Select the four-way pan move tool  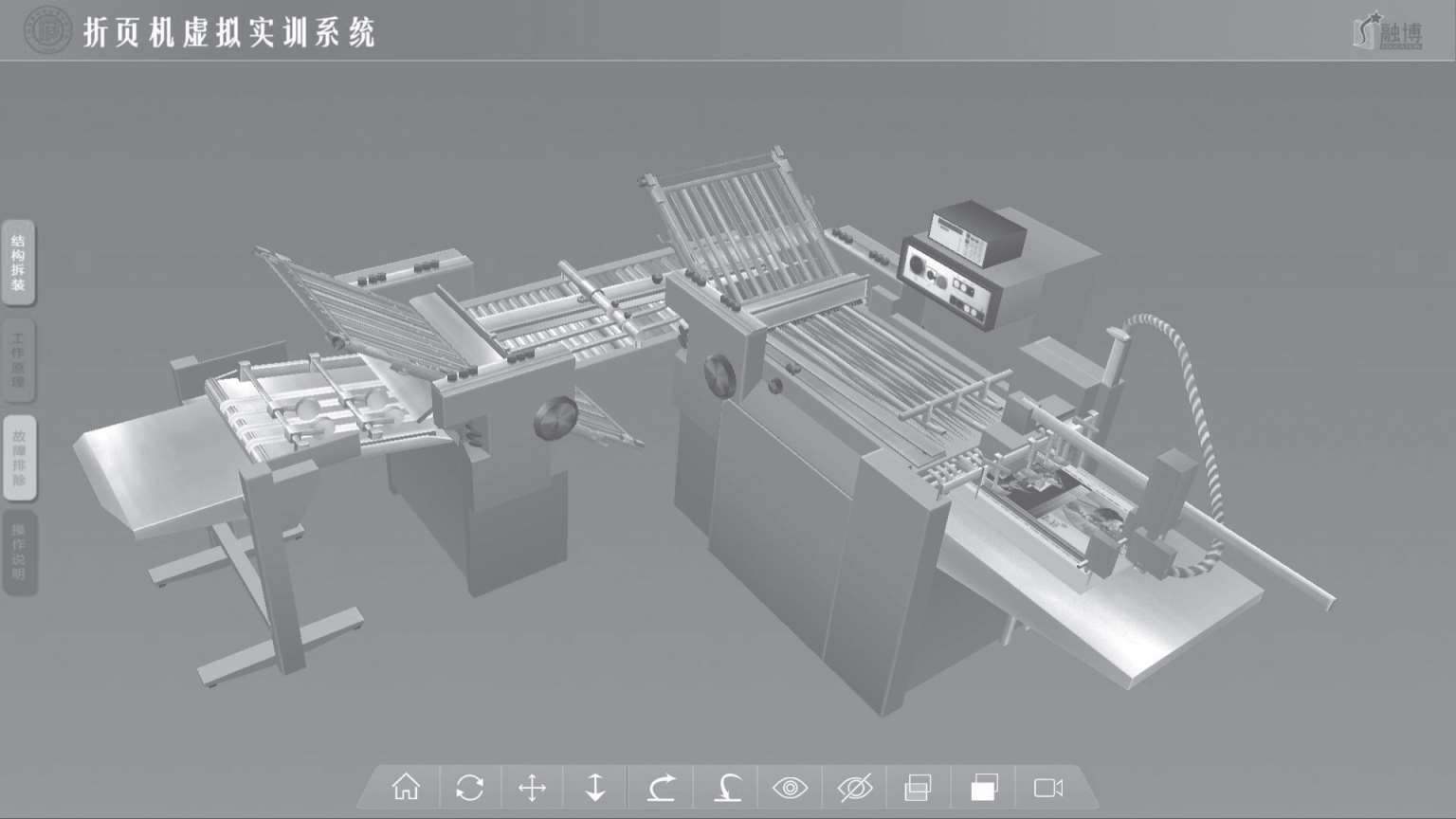533,788
